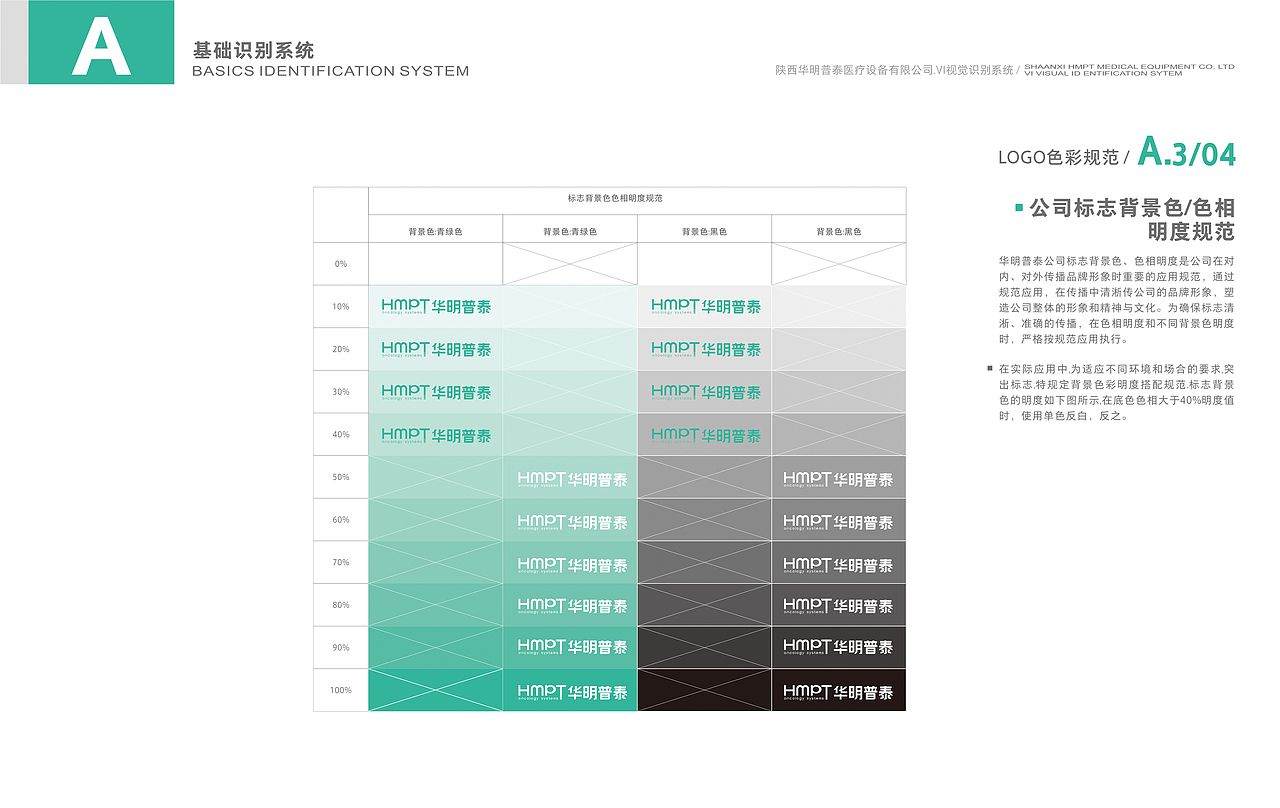The width and height of the screenshot is (1280, 808).
Task: Click 陕西华明普泰医疗设备有限公司 header text
Action: pyautogui.click(x=899, y=70)
